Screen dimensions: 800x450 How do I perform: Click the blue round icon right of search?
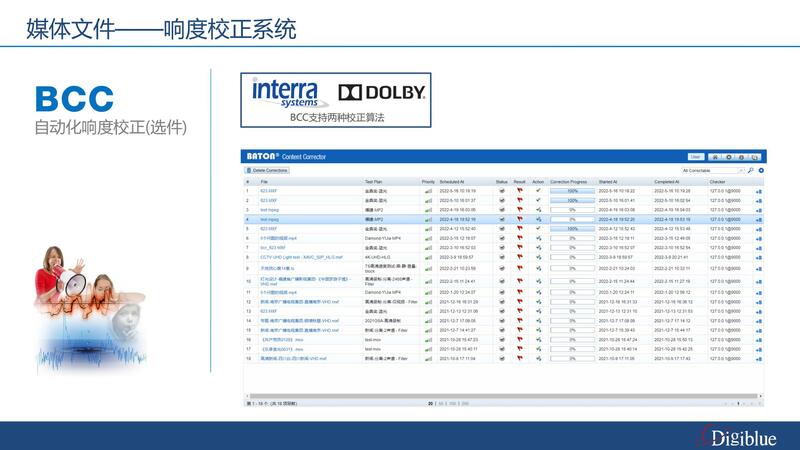pos(760,171)
